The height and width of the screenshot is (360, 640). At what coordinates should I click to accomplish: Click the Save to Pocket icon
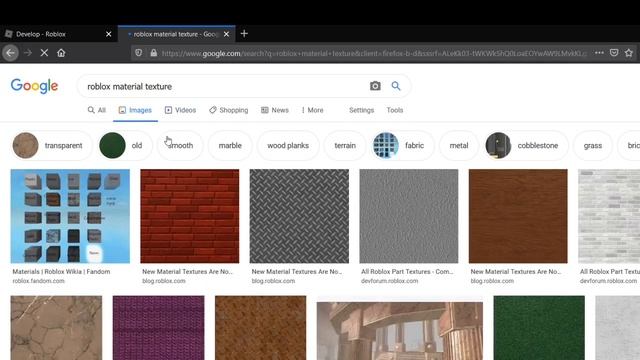point(614,53)
